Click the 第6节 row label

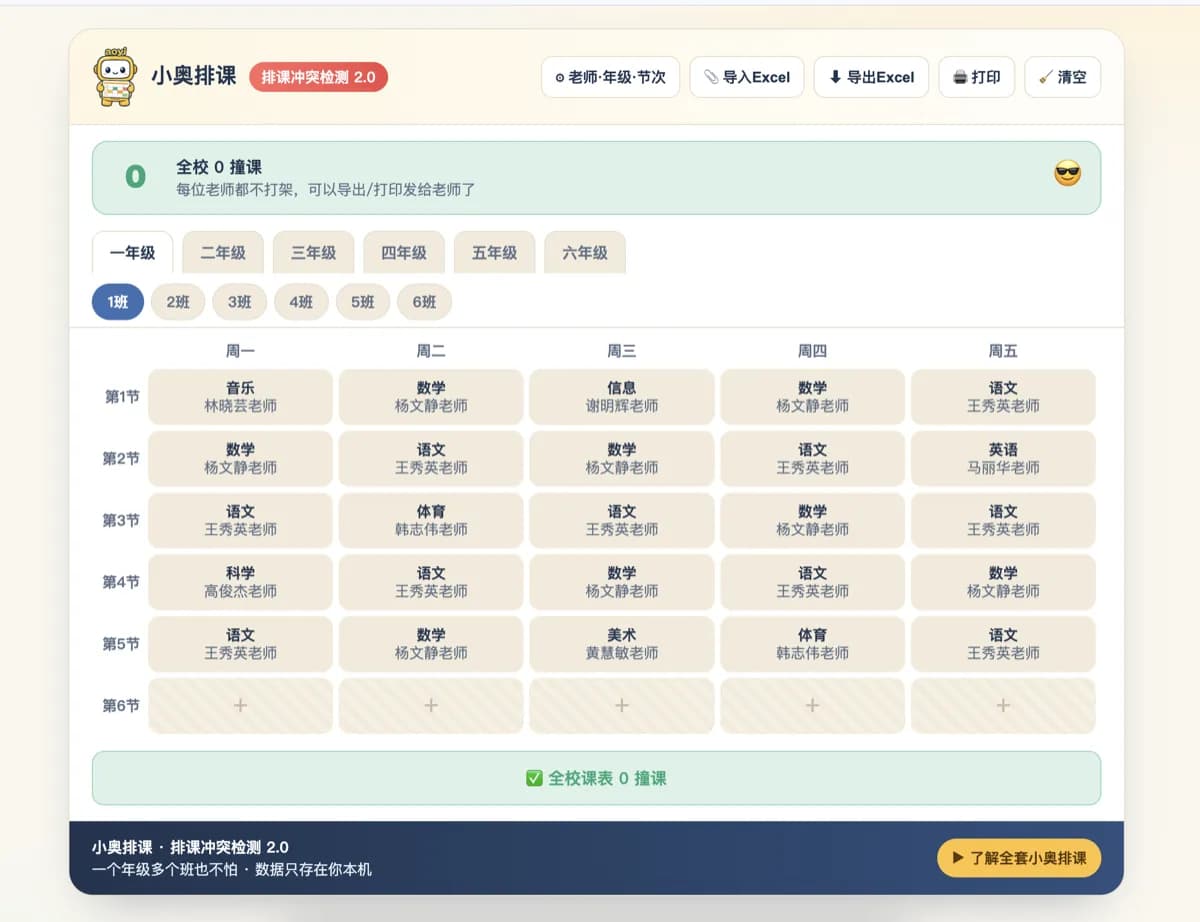pos(122,706)
